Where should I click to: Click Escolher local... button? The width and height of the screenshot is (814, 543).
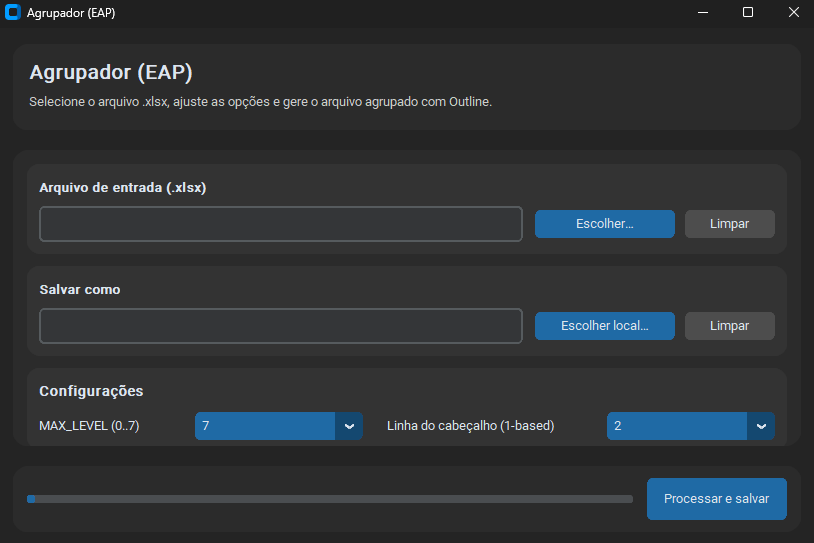605,326
